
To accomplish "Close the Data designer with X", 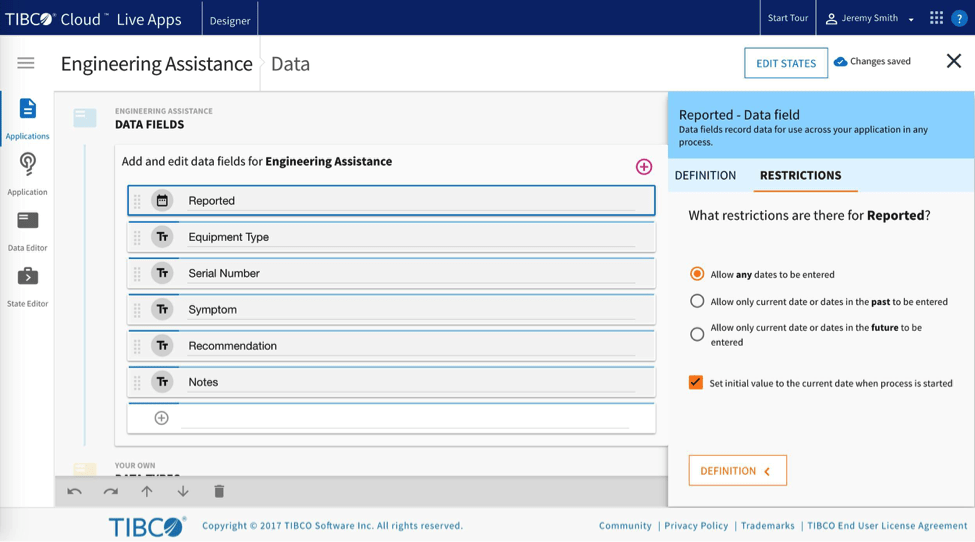I will pyautogui.click(x=954, y=61).
